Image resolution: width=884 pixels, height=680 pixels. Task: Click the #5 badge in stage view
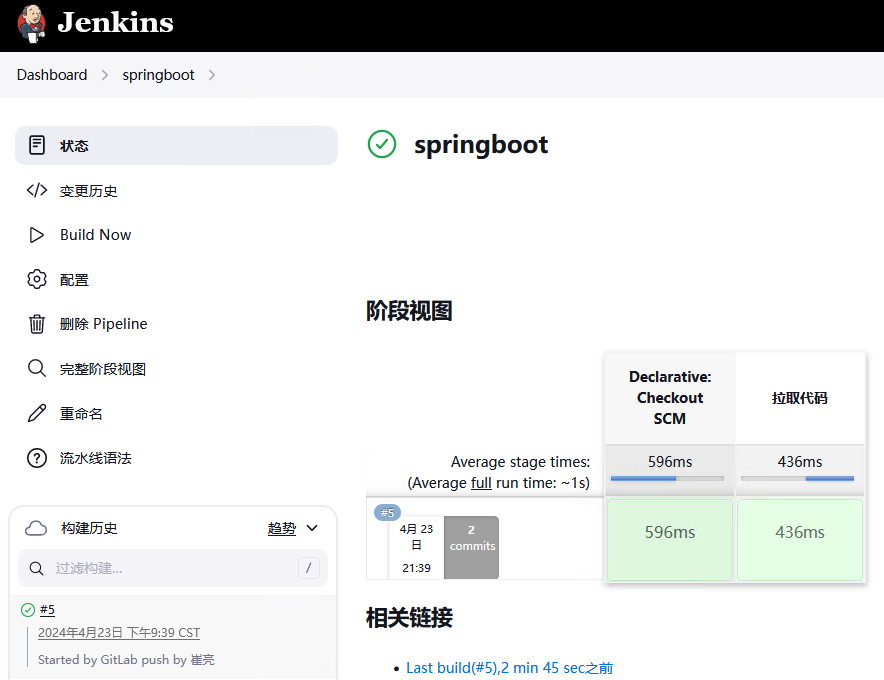point(387,513)
